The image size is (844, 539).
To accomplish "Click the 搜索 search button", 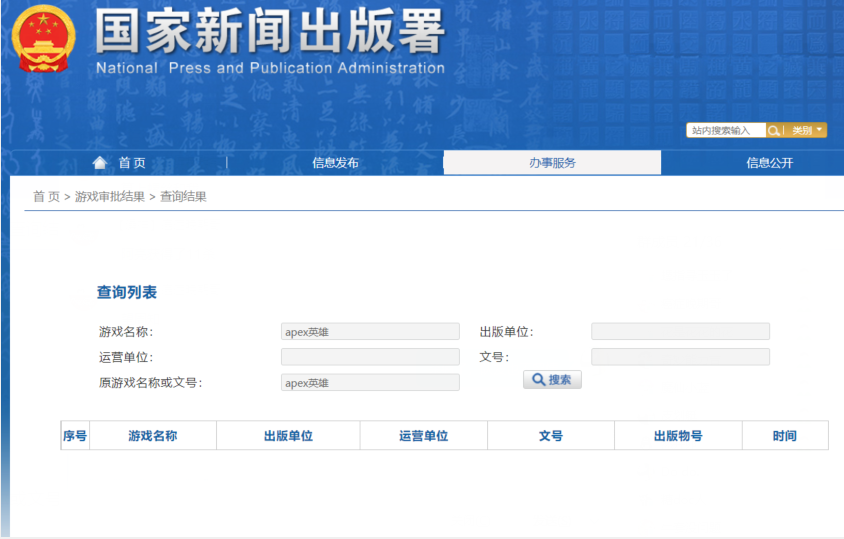I will [552, 380].
